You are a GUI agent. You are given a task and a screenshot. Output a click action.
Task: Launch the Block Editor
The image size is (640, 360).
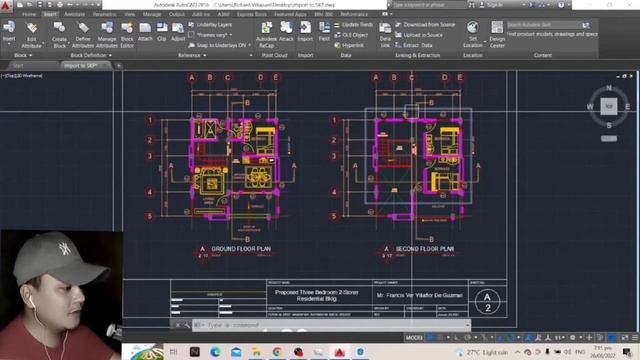(127, 35)
